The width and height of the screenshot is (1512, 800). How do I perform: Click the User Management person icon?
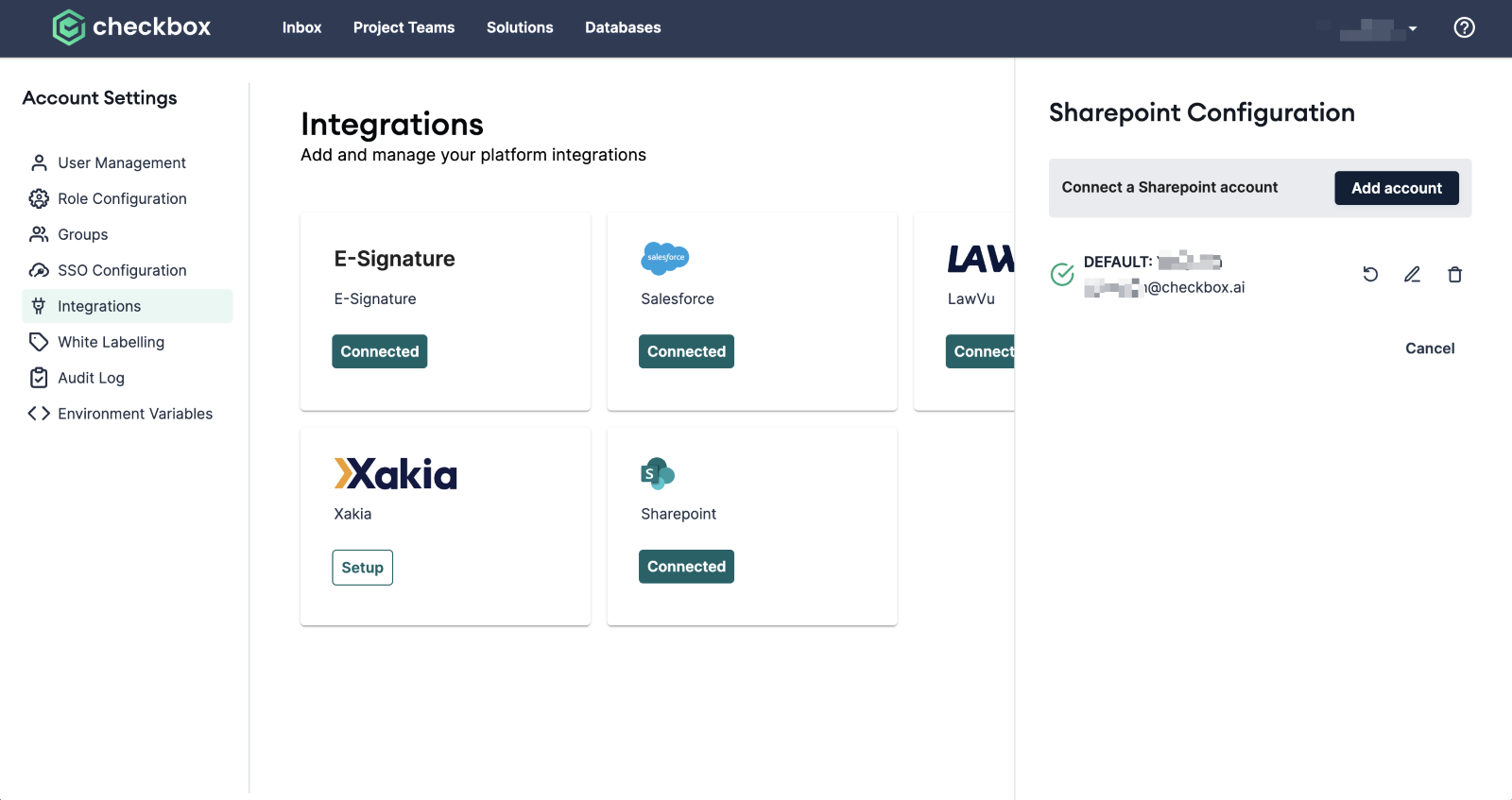coord(39,162)
